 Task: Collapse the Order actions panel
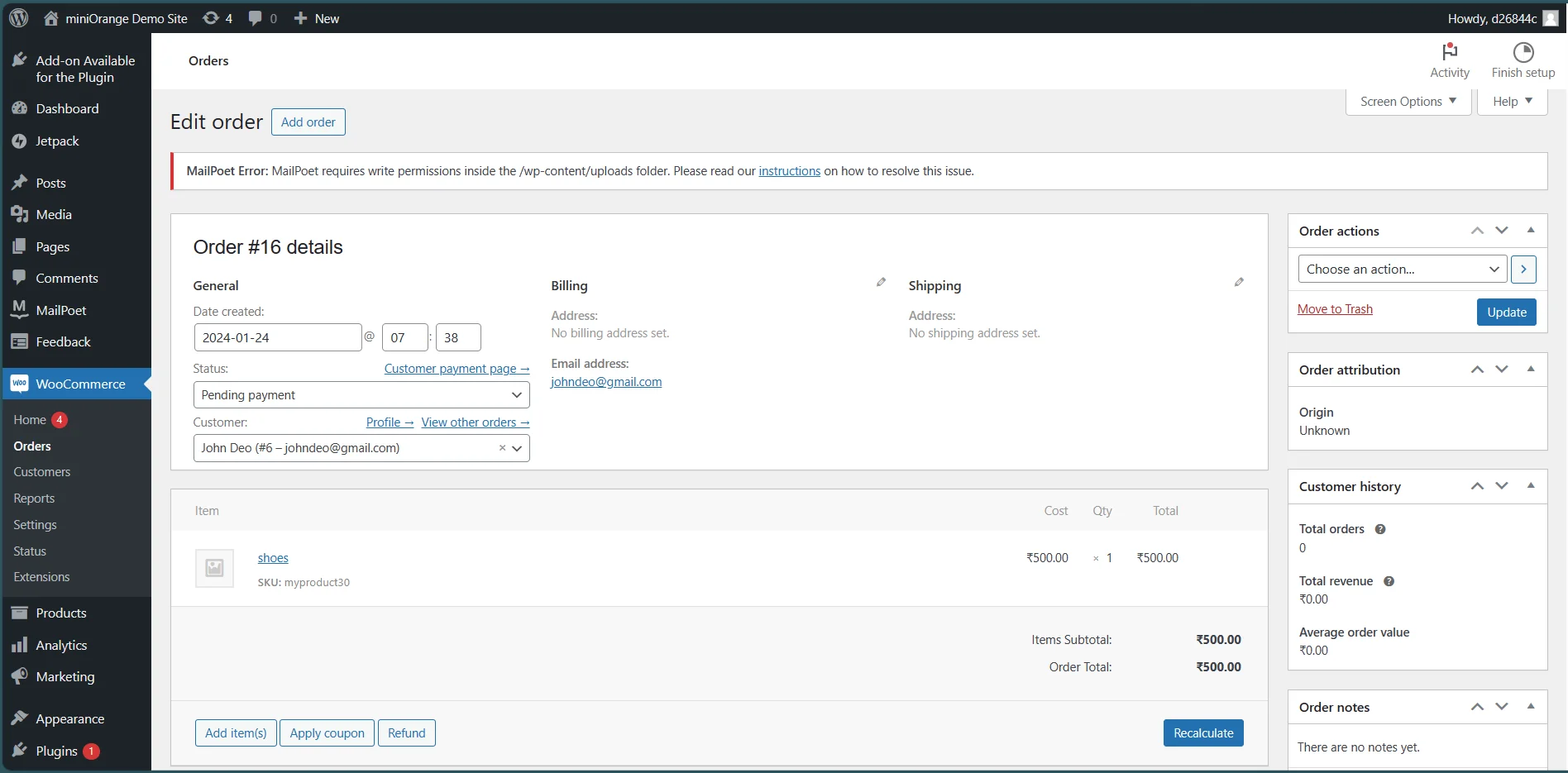[1531, 231]
